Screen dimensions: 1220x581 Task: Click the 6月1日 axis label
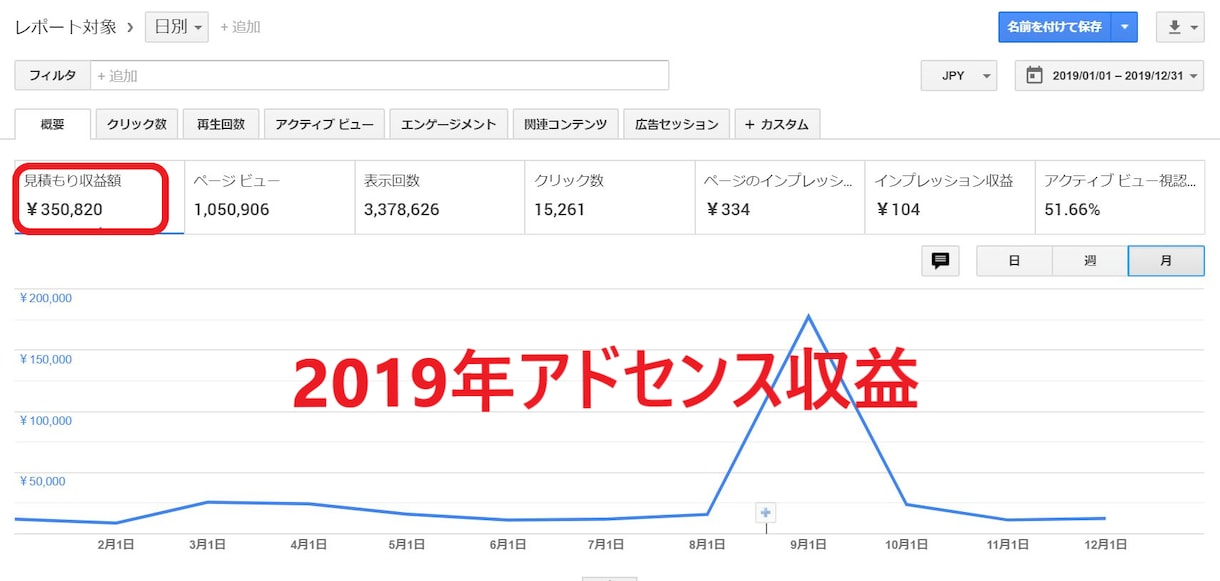pyautogui.click(x=508, y=545)
